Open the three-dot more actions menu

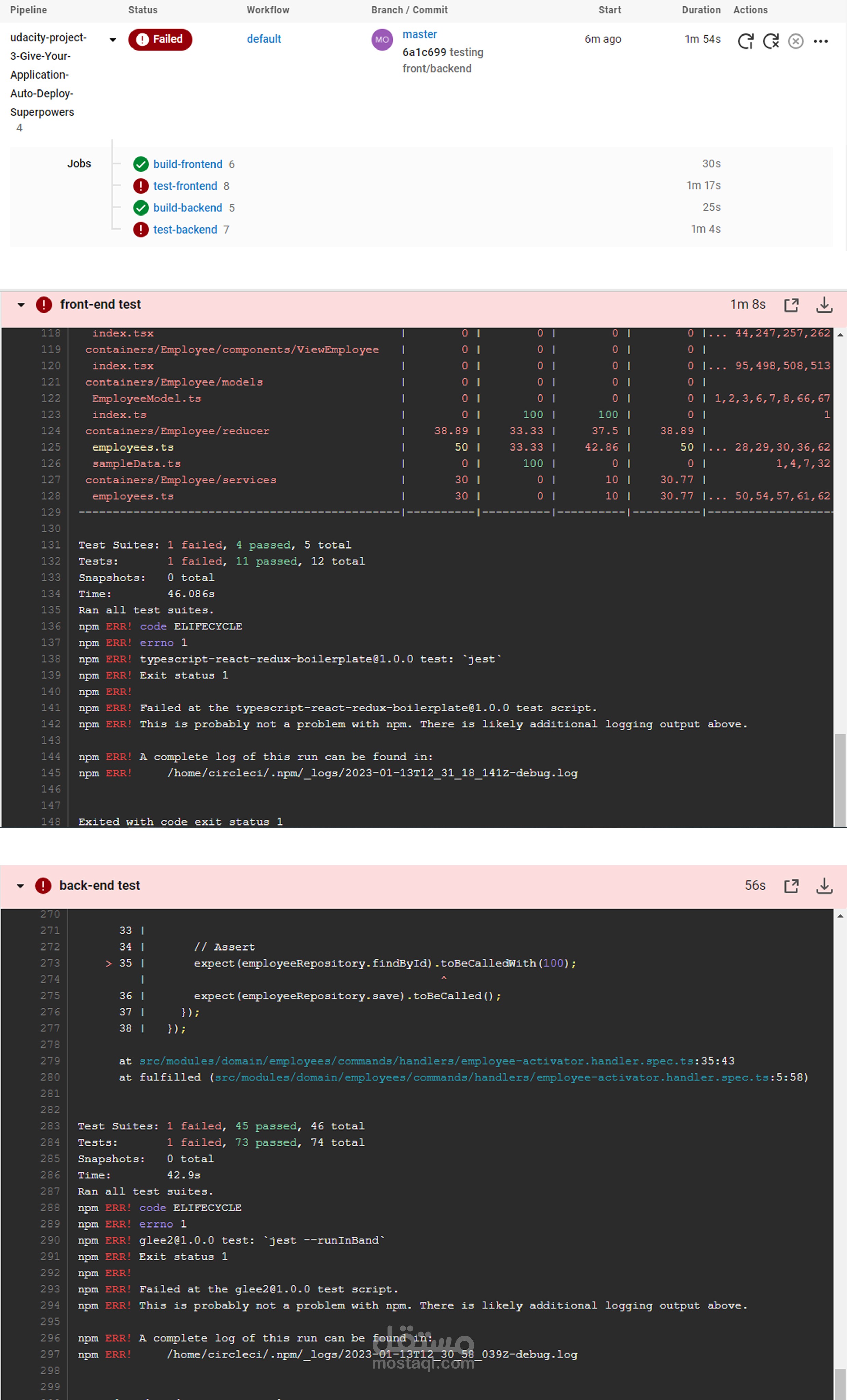pyautogui.click(x=820, y=41)
